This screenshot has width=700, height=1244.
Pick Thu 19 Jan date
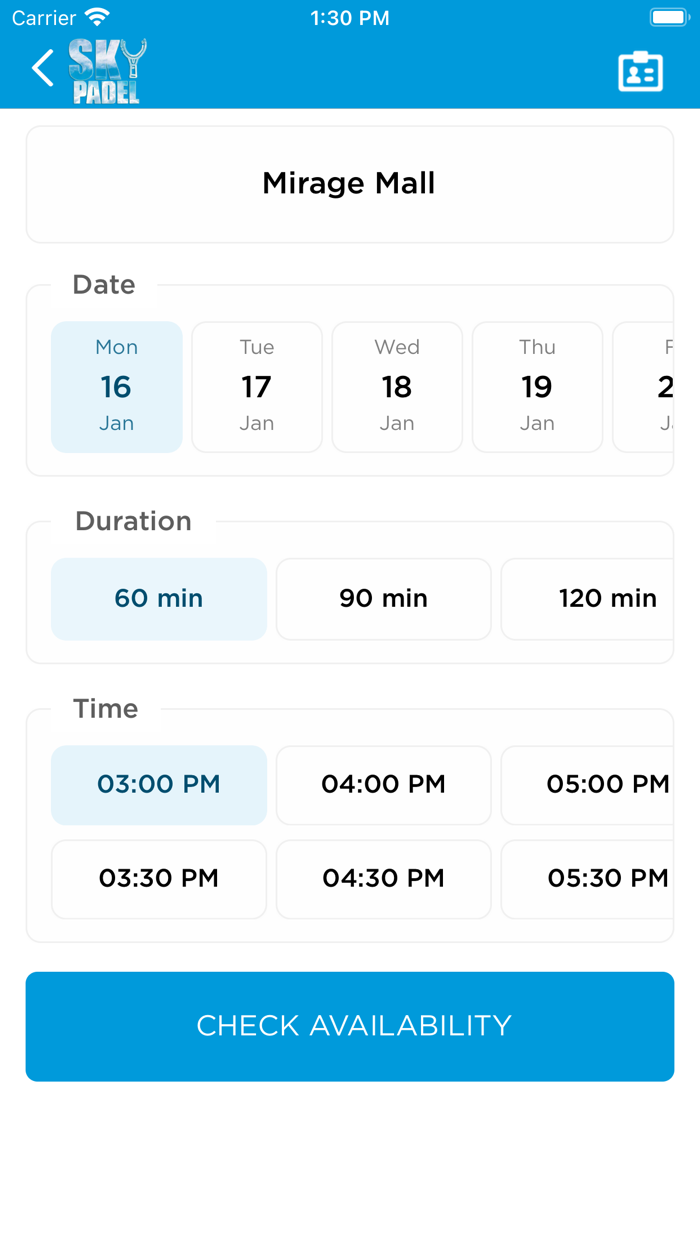(537, 387)
